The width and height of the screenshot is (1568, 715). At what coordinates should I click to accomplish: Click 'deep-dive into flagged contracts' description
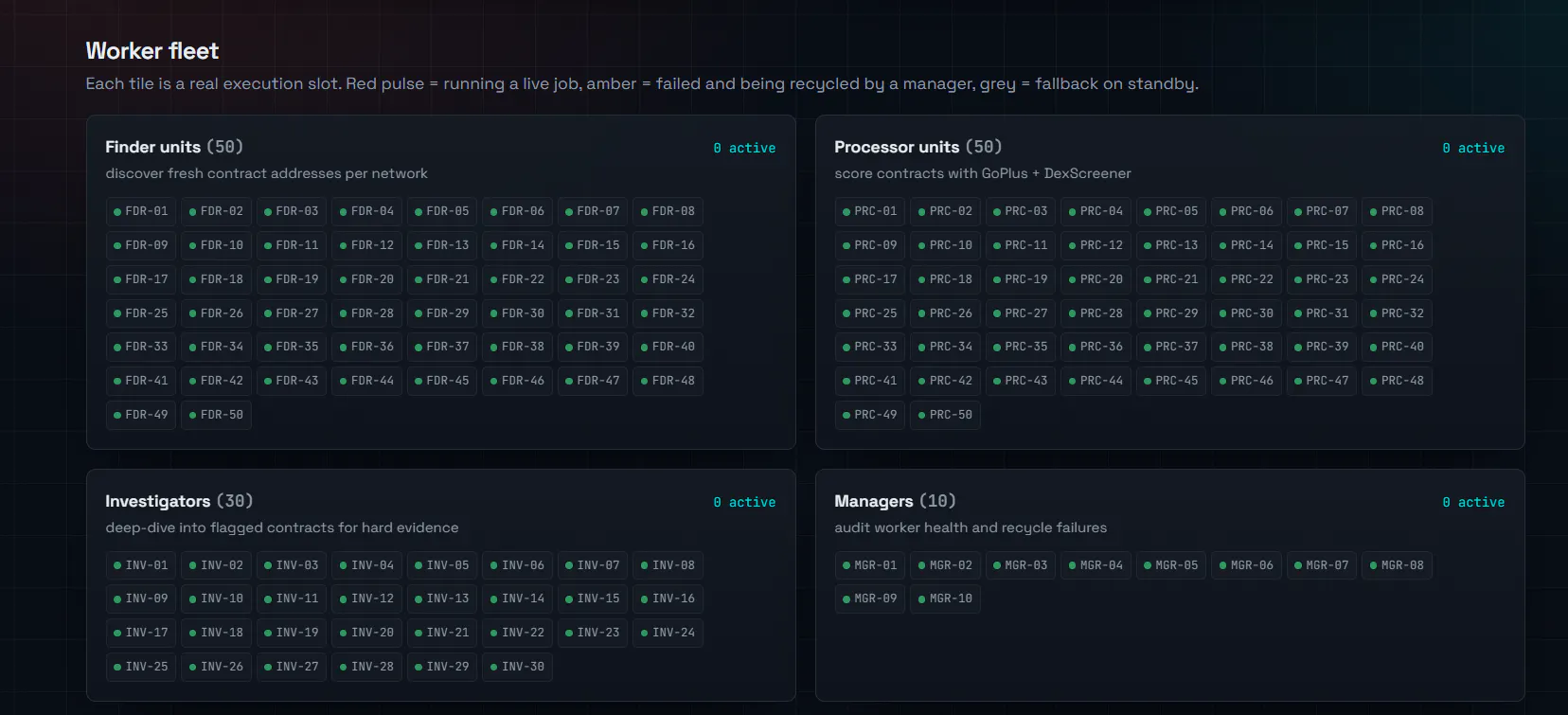tap(282, 527)
